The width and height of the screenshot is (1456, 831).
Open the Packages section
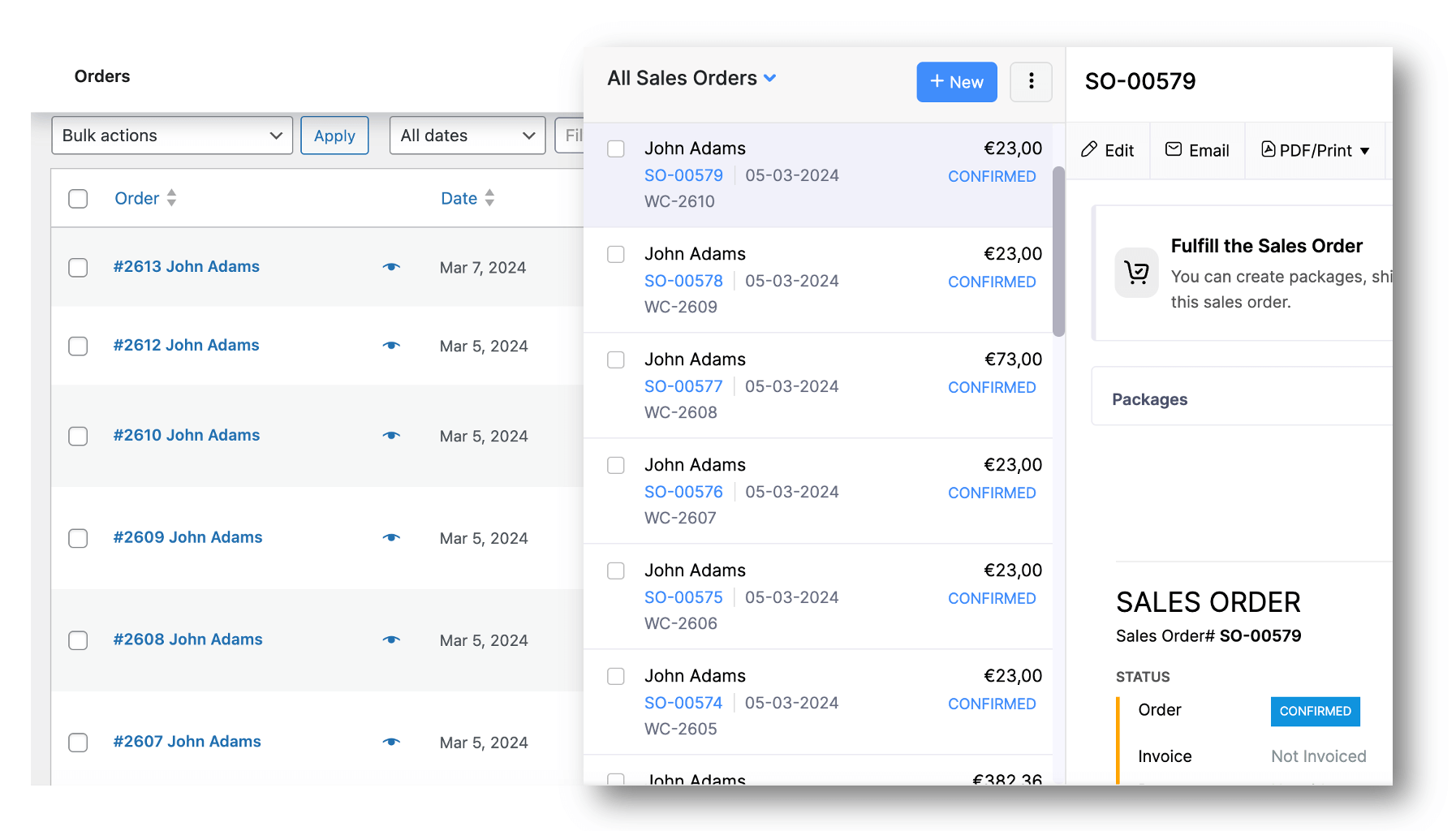coord(1149,398)
